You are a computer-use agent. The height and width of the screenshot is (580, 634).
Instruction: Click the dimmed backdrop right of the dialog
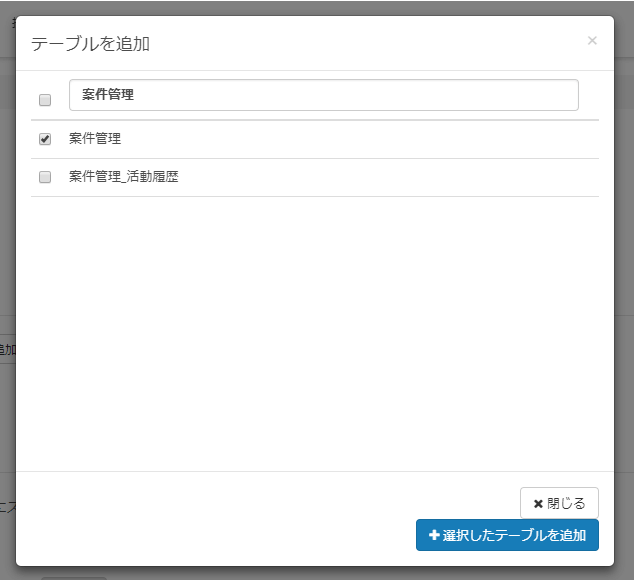[624, 250]
